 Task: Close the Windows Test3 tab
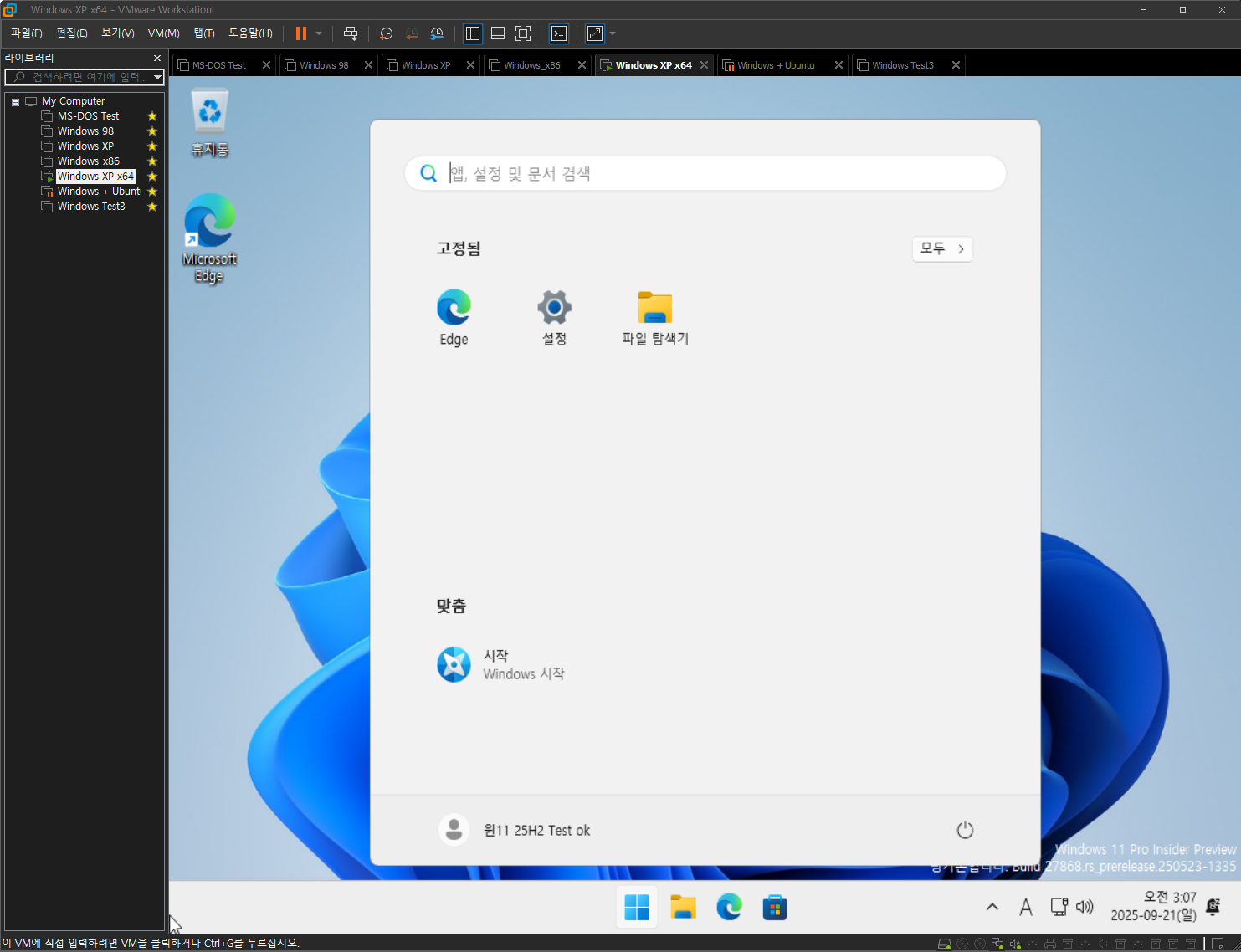956,65
